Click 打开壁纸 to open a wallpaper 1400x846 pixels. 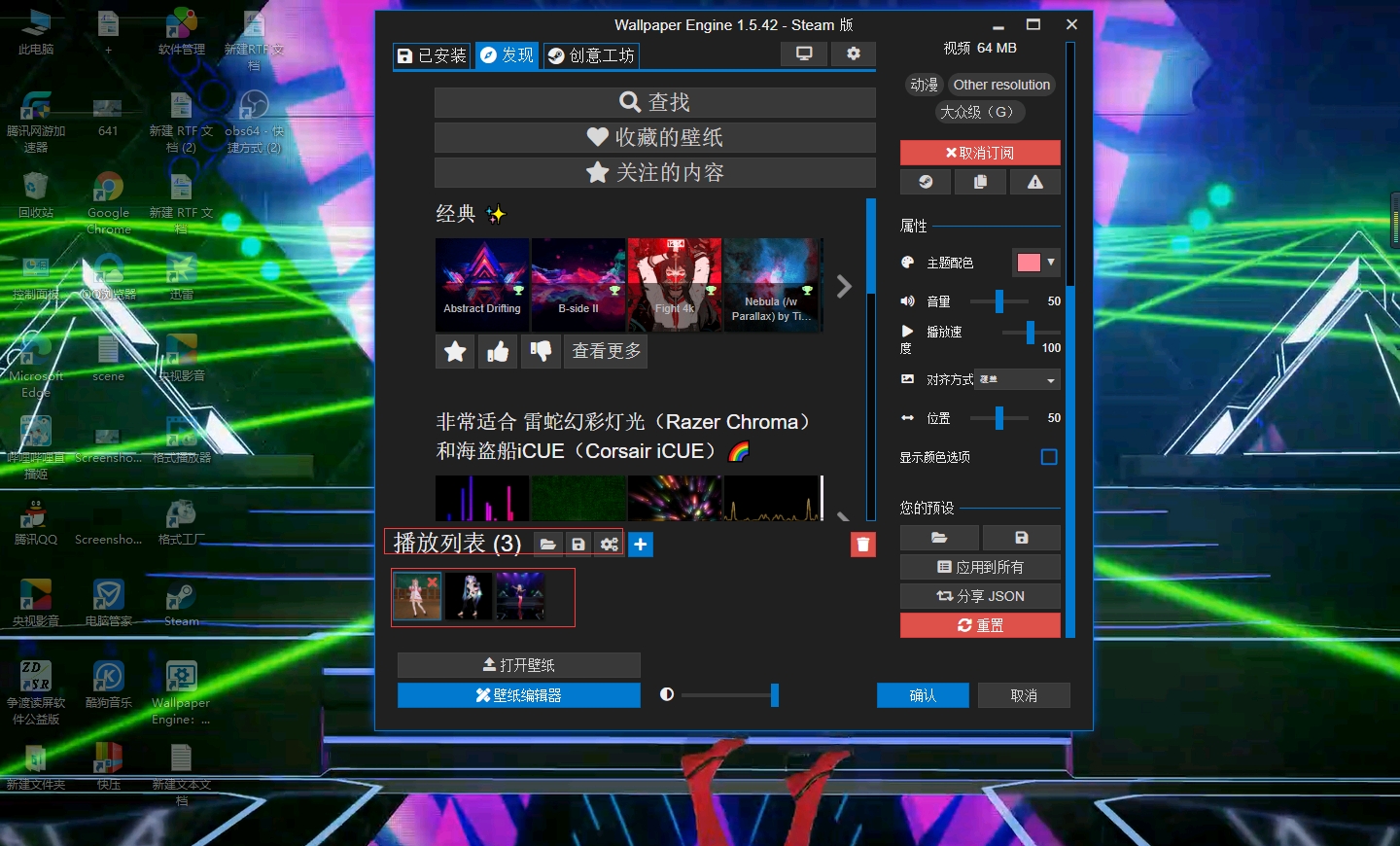click(518, 665)
